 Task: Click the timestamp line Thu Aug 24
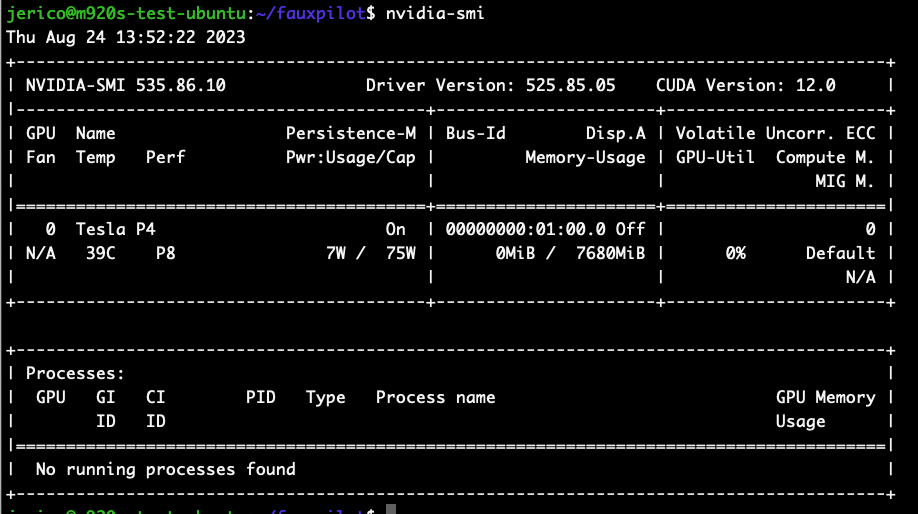tap(126, 37)
